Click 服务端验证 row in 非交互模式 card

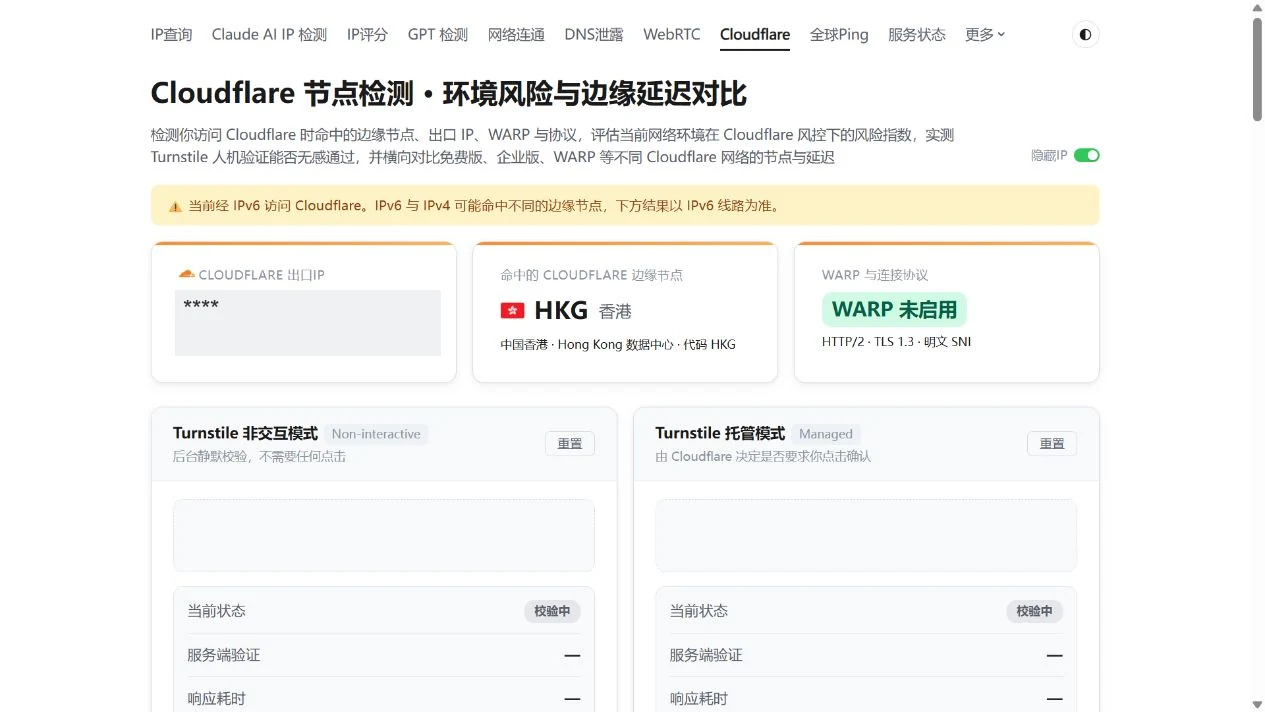(384, 655)
